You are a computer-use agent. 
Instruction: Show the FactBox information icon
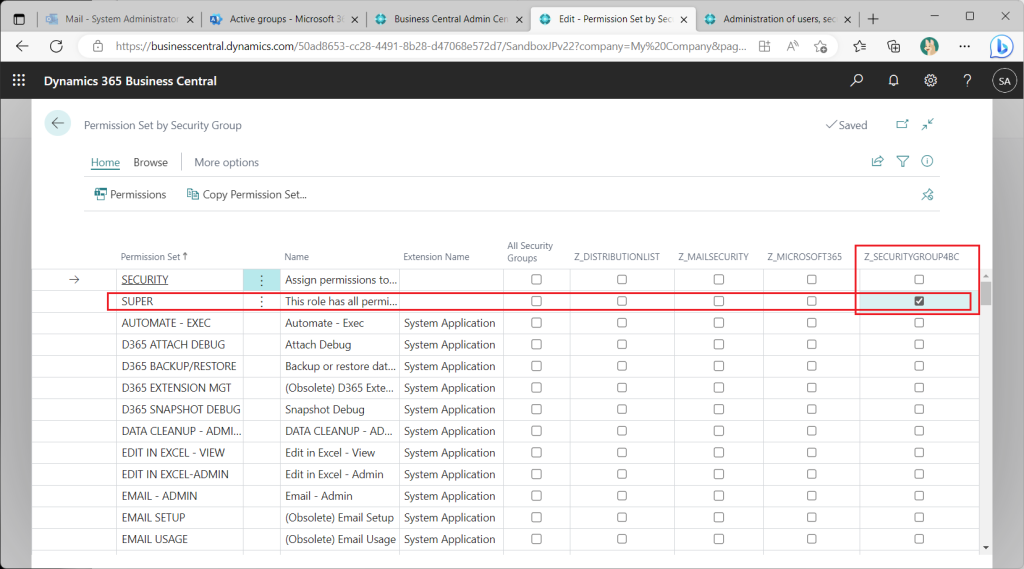click(x=927, y=161)
